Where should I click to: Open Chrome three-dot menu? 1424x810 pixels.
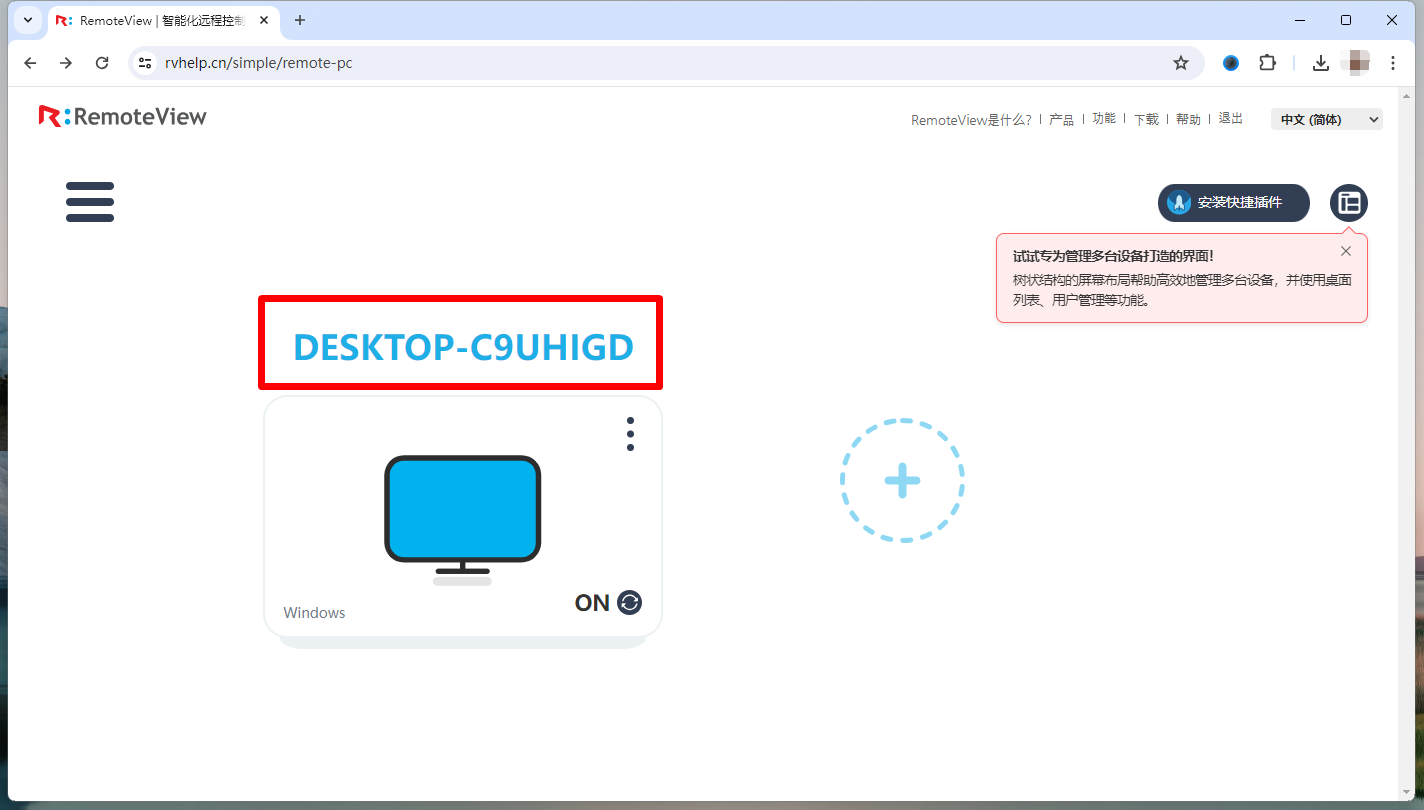click(1393, 63)
